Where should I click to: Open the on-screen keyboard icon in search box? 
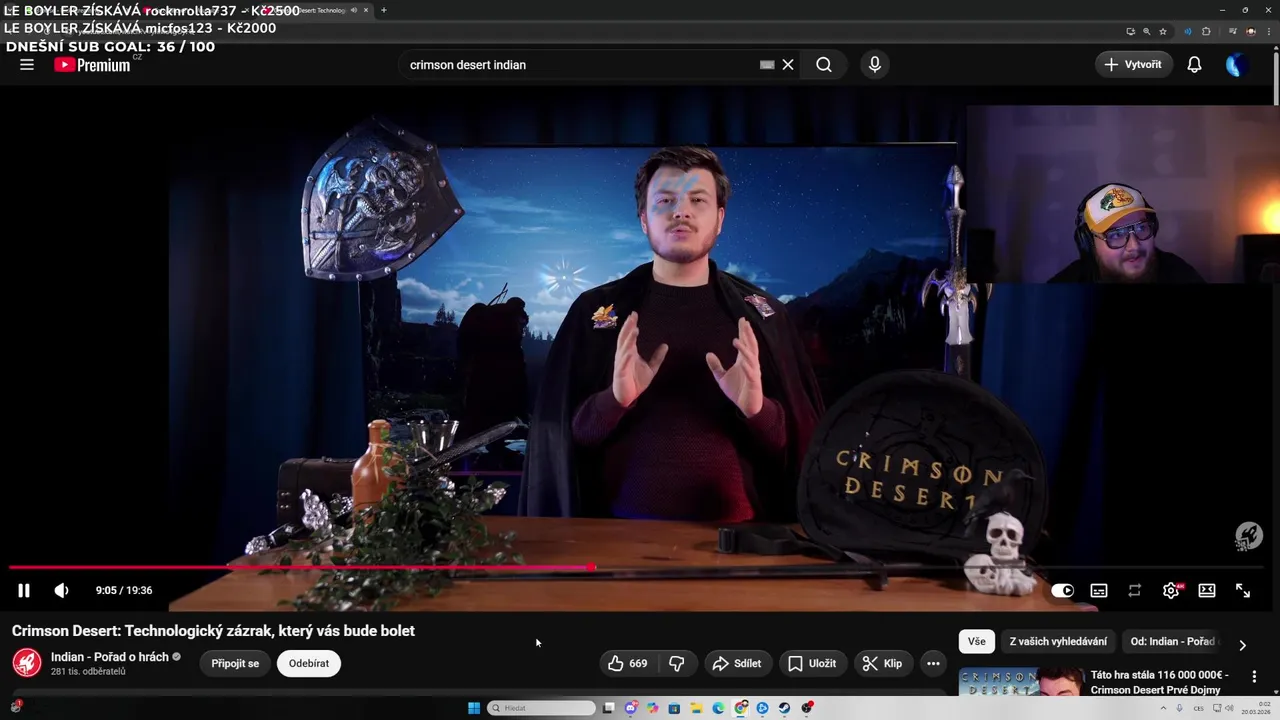[767, 64]
